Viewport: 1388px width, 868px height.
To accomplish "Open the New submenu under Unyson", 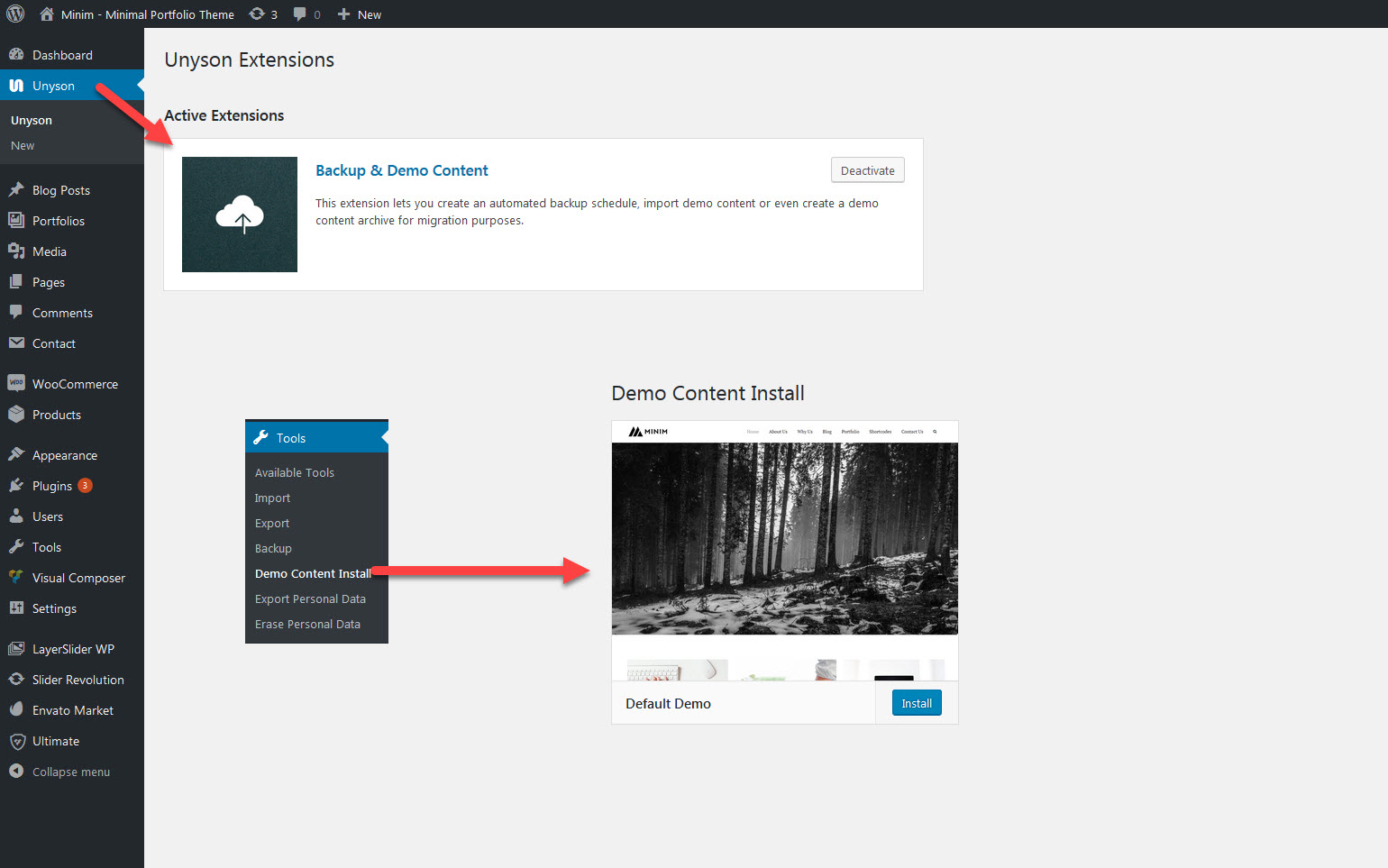I will point(23,146).
